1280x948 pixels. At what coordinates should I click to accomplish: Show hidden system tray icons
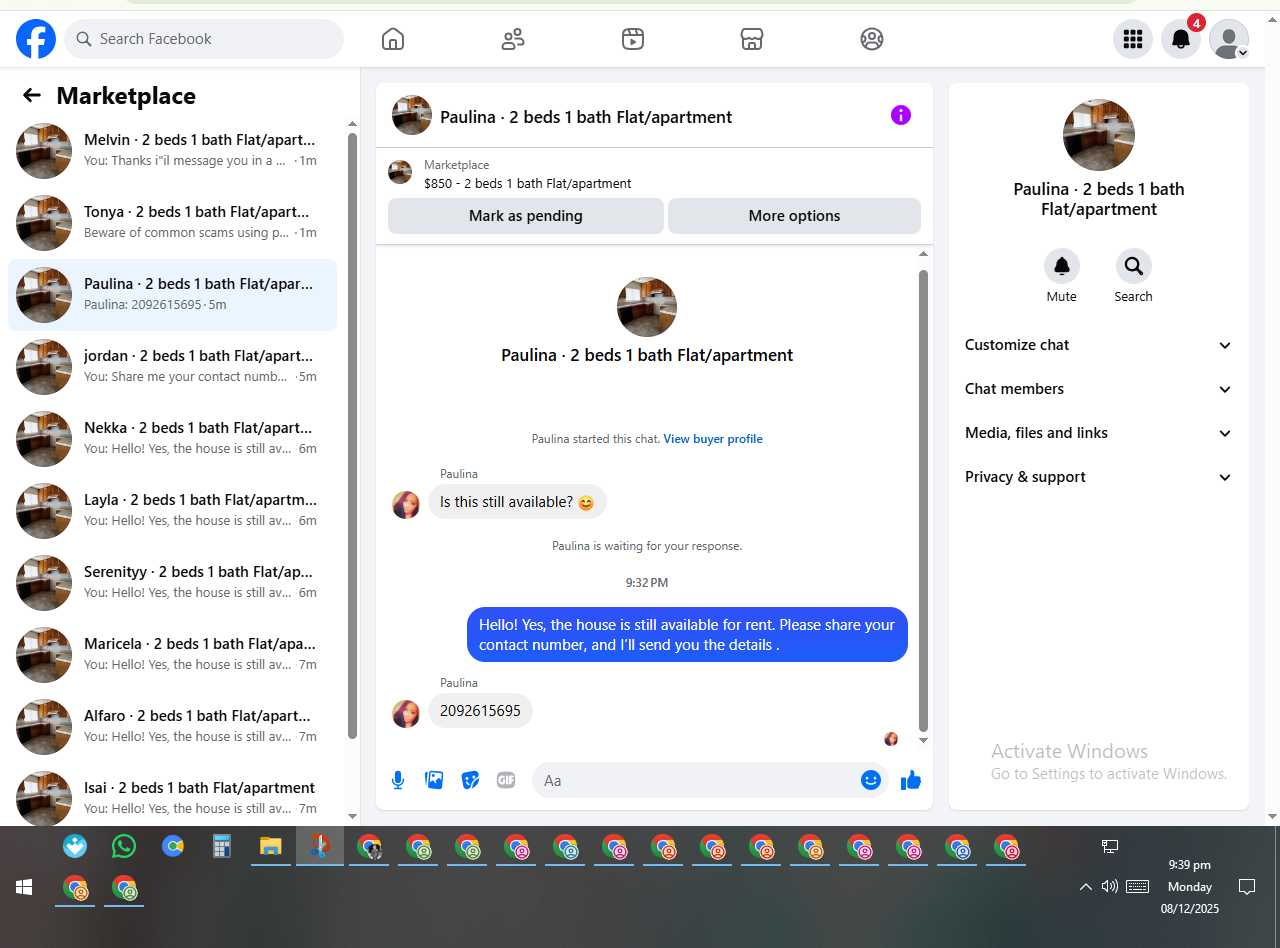(x=1085, y=886)
